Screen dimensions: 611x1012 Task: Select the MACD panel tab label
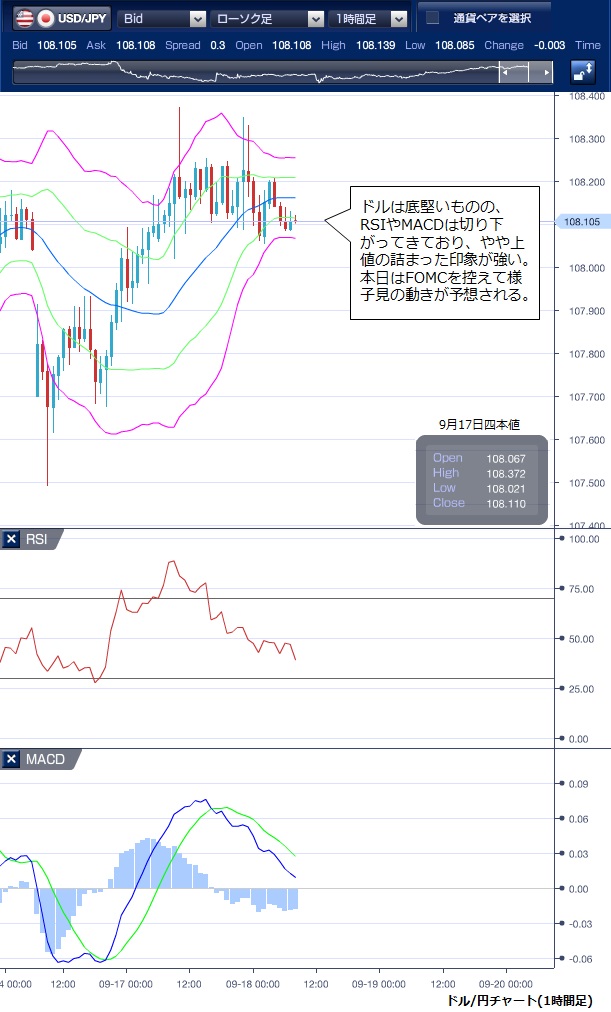pos(45,760)
